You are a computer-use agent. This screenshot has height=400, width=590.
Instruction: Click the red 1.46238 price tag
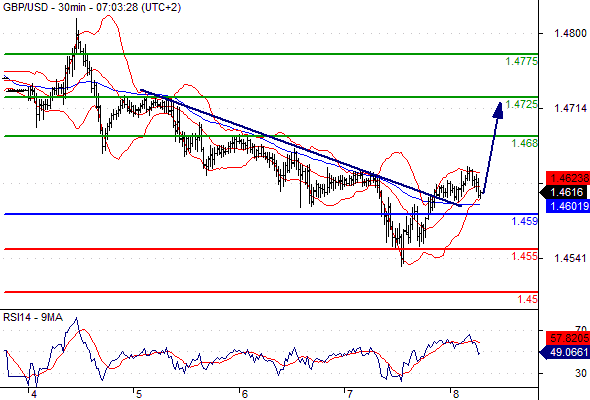[568, 178]
